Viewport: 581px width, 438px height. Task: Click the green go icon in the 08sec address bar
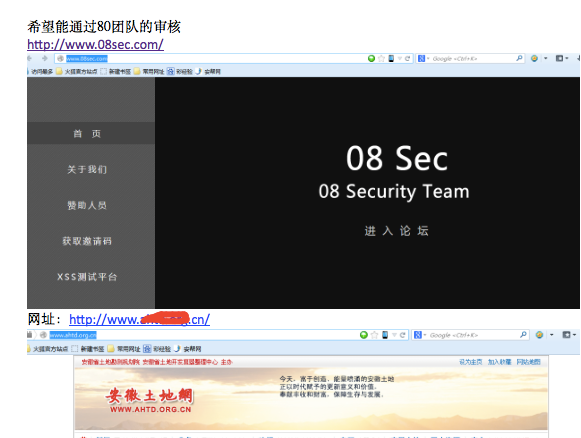371,59
